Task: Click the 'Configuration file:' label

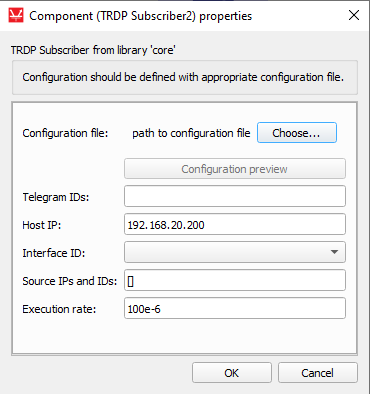Action: click(x=65, y=133)
